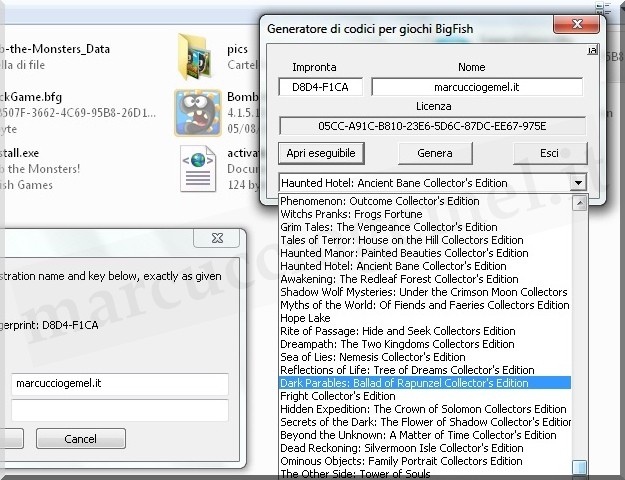Open the Bomb the Monsters game icon
Image resolution: width=625 pixels, height=480 pixels.
pos(198,113)
